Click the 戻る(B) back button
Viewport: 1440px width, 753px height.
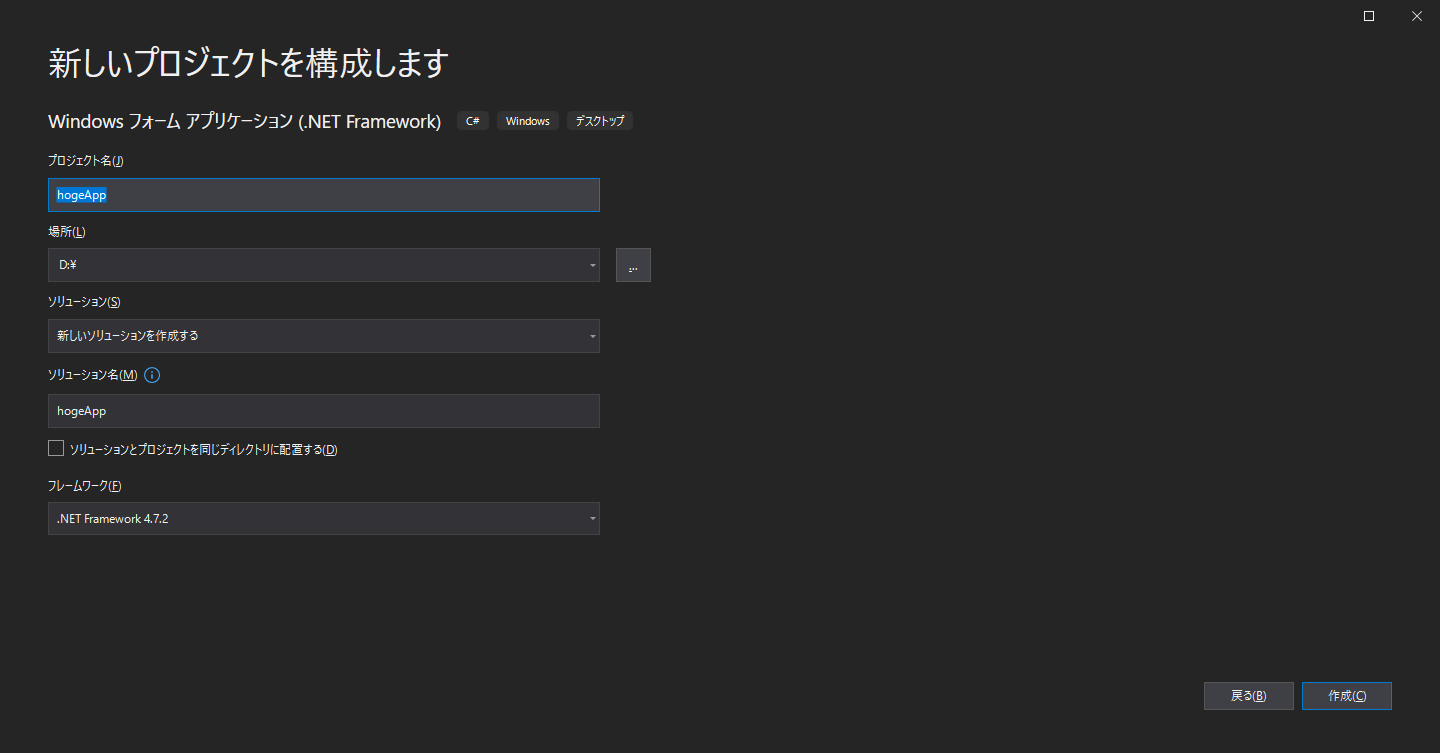click(x=1248, y=696)
